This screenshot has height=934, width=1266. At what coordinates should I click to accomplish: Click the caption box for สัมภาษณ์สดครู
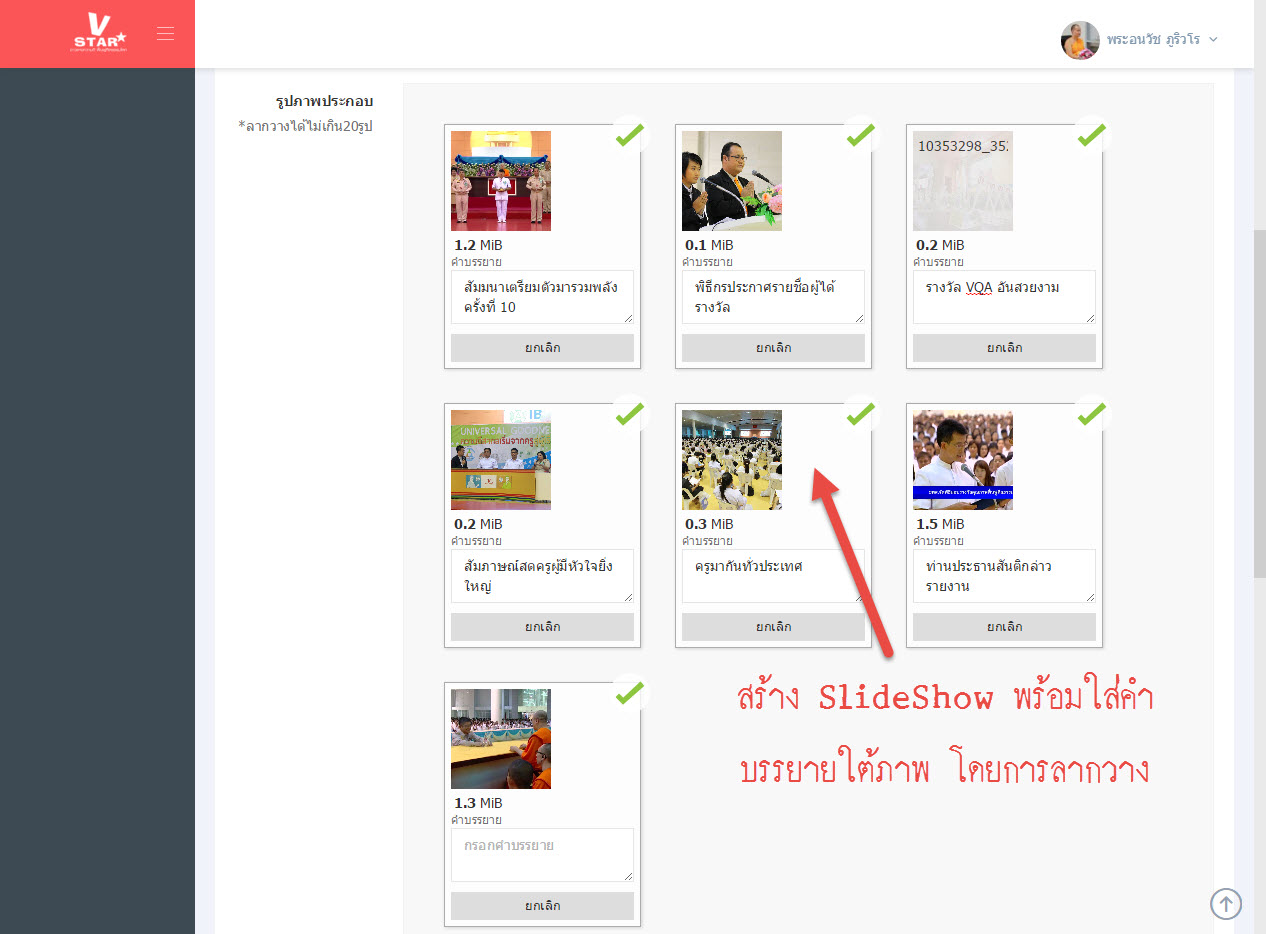coord(542,575)
